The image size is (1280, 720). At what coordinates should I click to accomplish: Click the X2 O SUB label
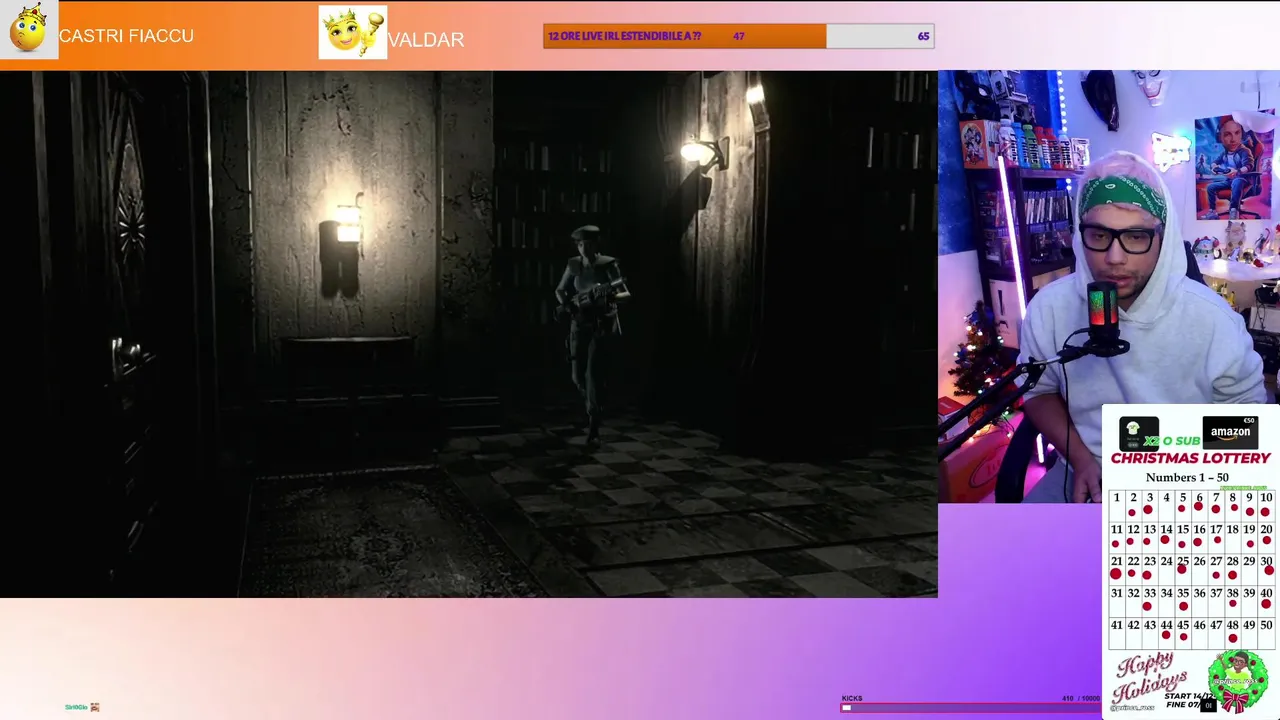1173,441
